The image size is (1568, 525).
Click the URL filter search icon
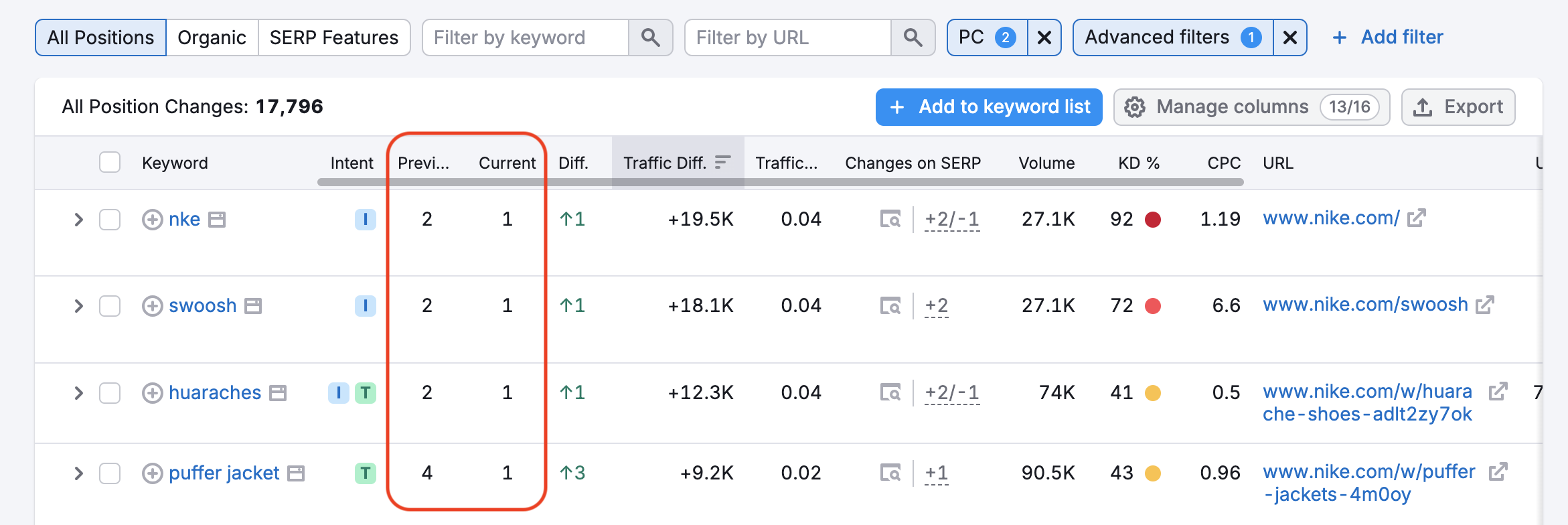912,37
